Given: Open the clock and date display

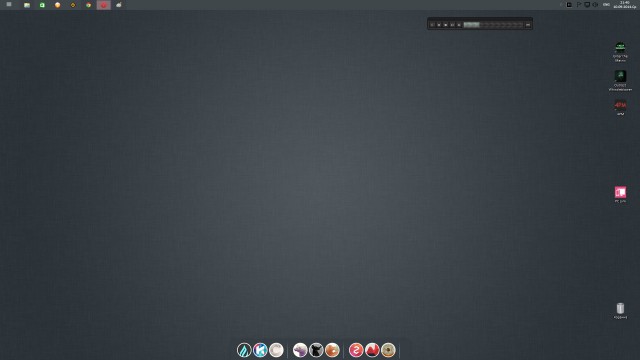Looking at the screenshot, I should pyautogui.click(x=624, y=4).
